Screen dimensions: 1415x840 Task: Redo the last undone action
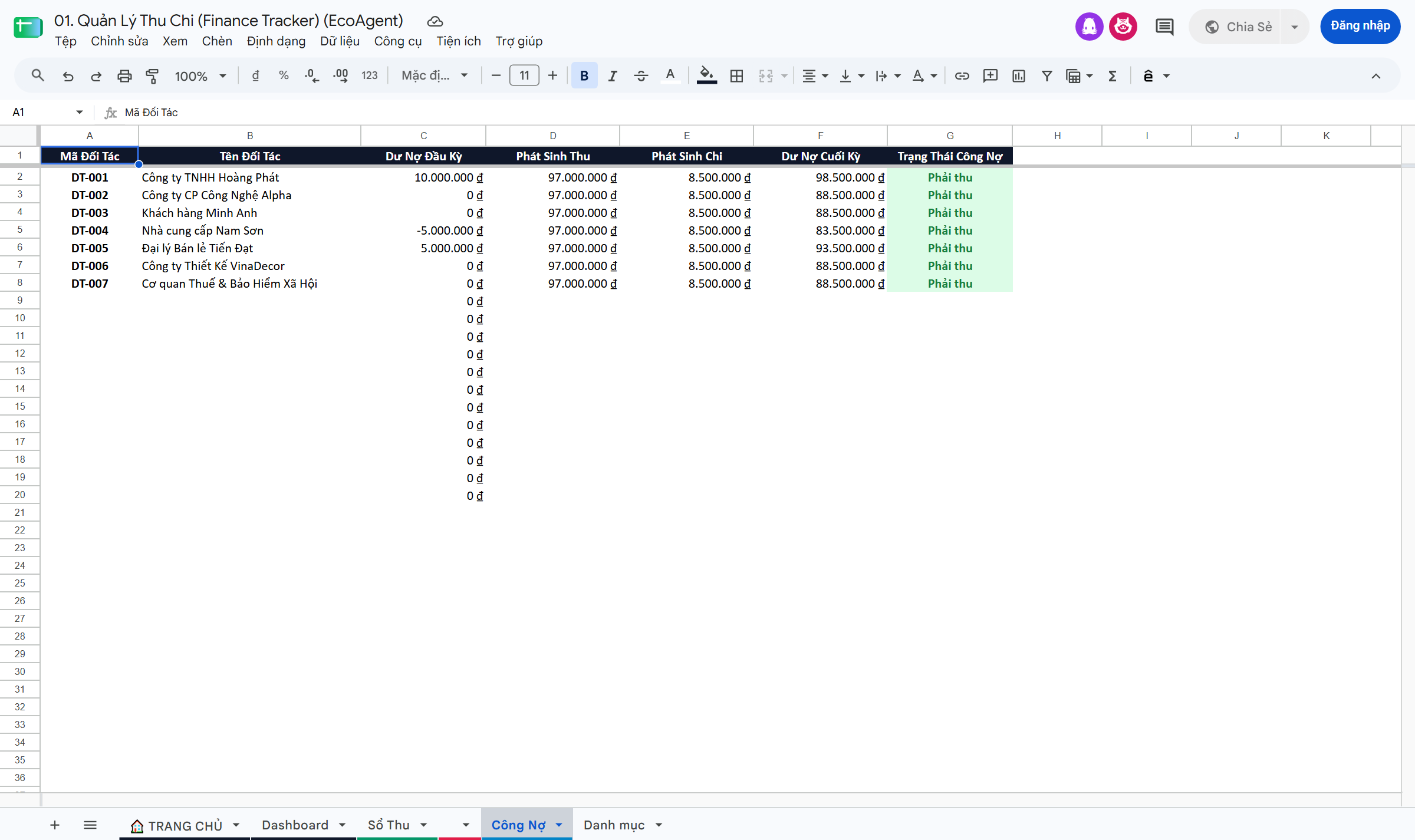click(x=96, y=75)
